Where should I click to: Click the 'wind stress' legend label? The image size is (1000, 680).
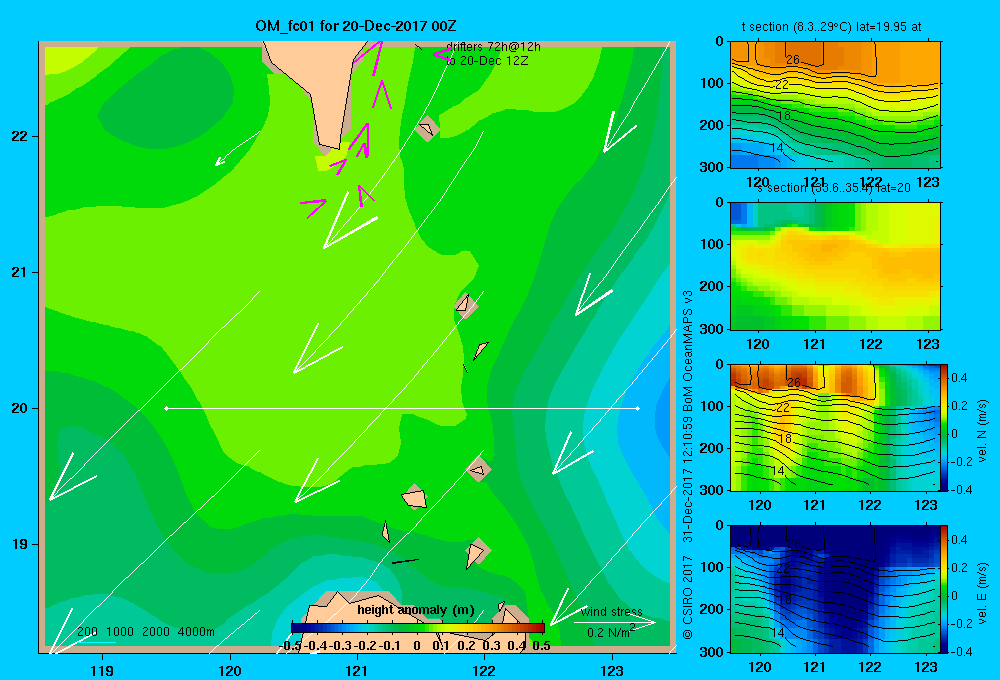click(x=612, y=611)
